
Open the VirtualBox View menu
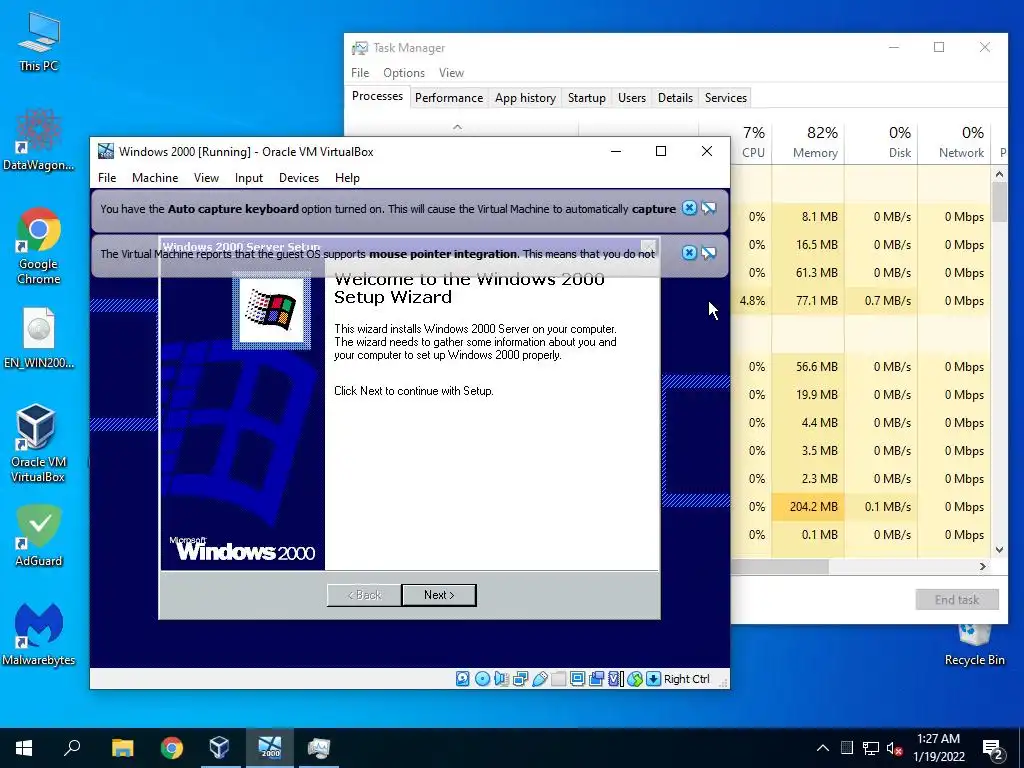click(206, 178)
